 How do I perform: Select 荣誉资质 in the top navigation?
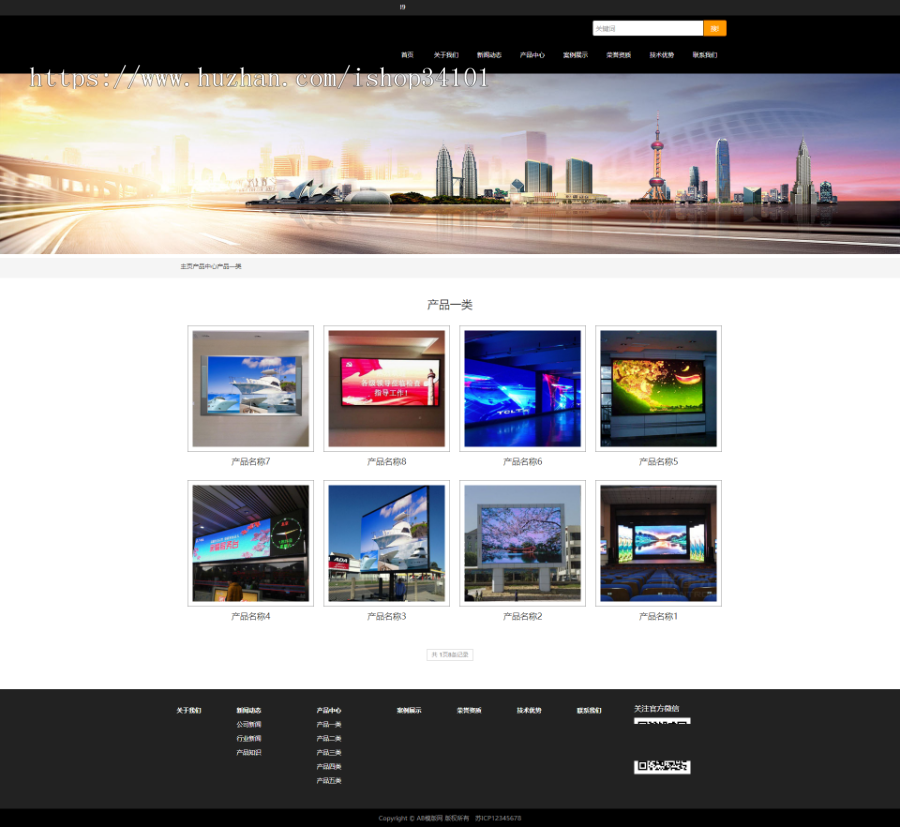[618, 55]
